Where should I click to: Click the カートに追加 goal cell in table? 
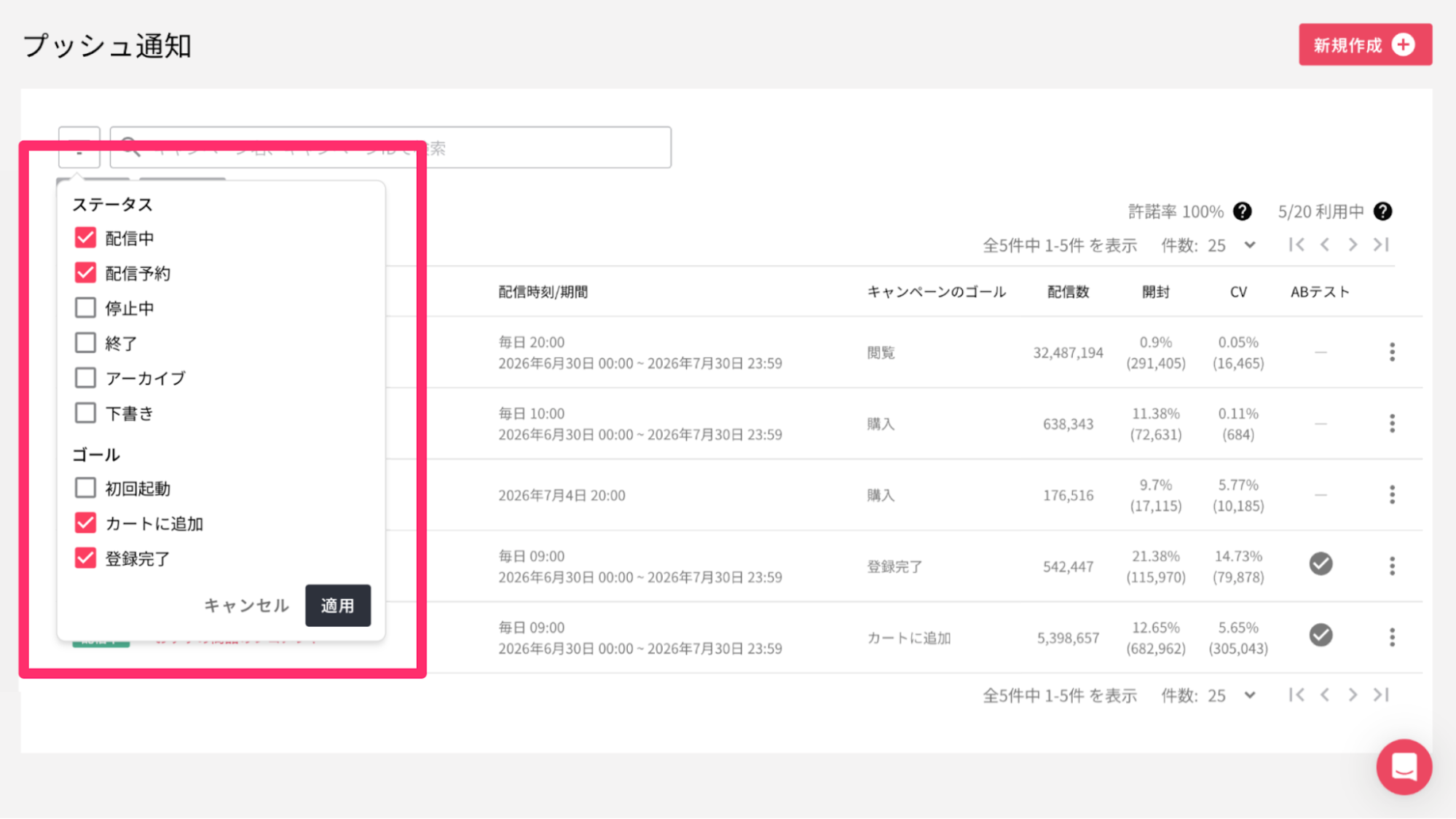tap(908, 638)
